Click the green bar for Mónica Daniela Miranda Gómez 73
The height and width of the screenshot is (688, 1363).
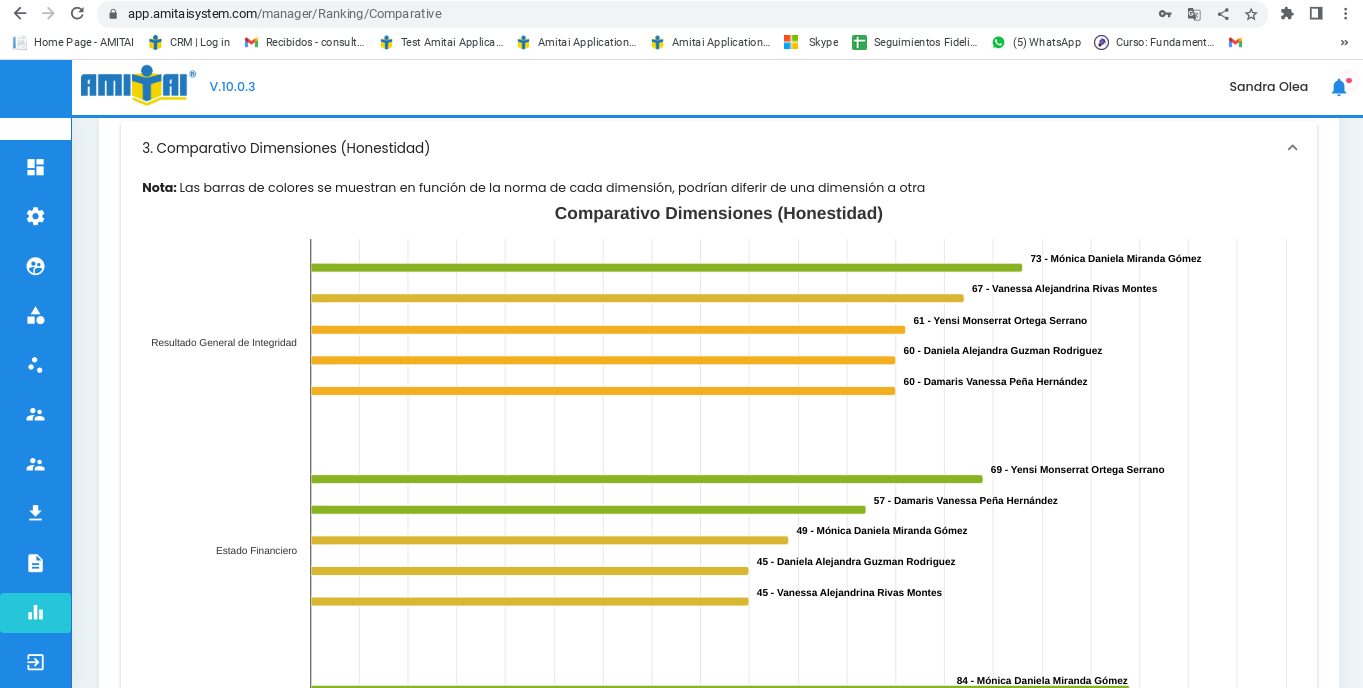(666, 268)
